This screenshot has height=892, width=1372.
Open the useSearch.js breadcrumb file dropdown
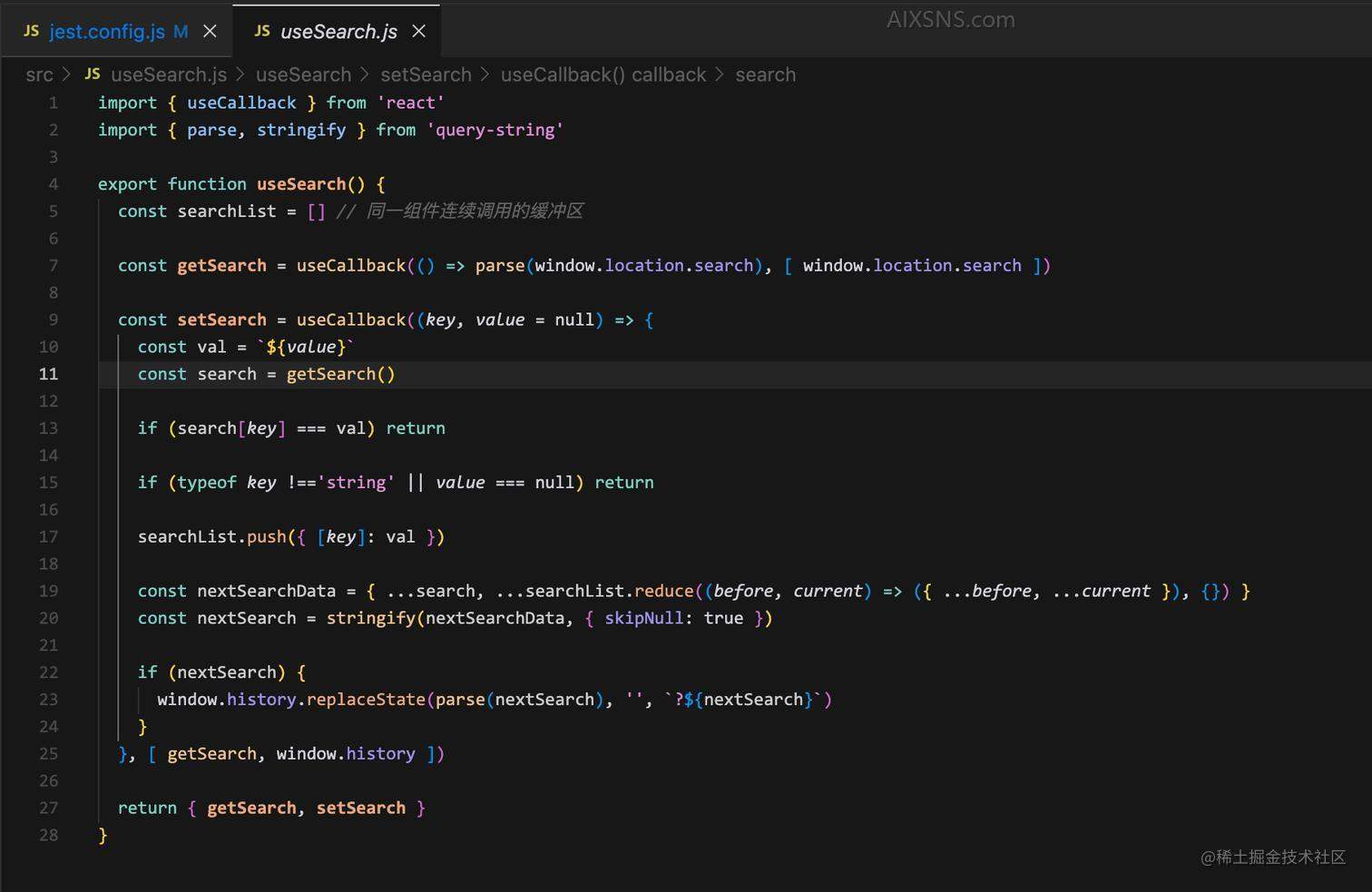click(168, 75)
